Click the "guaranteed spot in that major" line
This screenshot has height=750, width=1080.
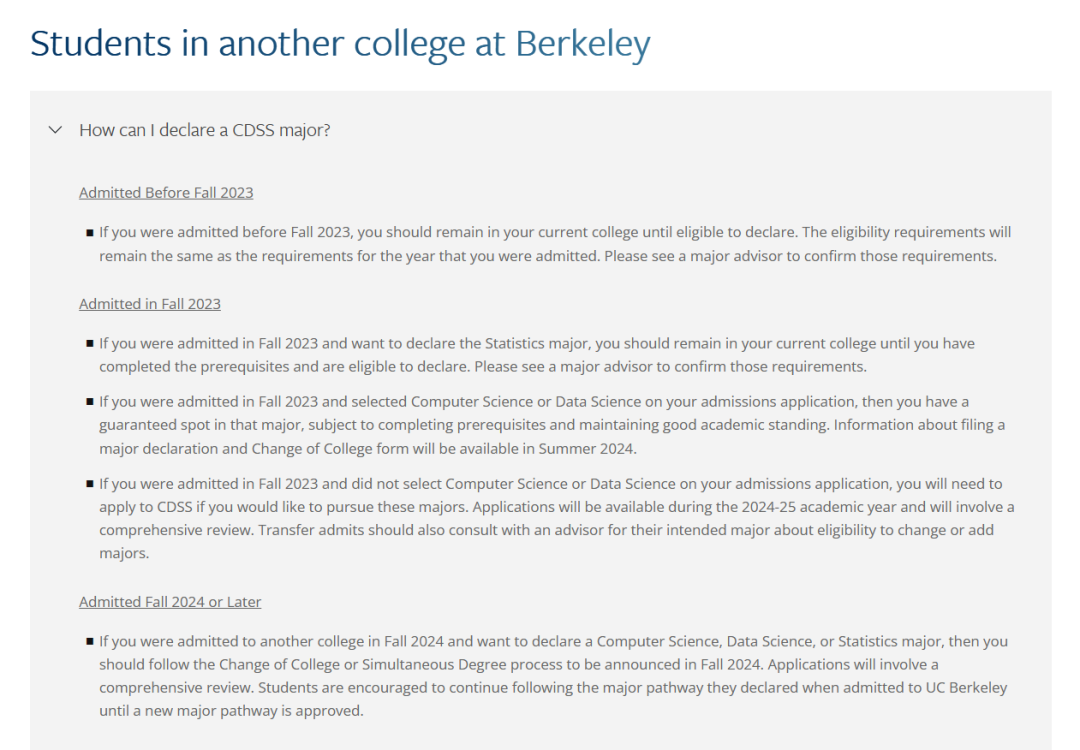pyautogui.click(x=552, y=425)
